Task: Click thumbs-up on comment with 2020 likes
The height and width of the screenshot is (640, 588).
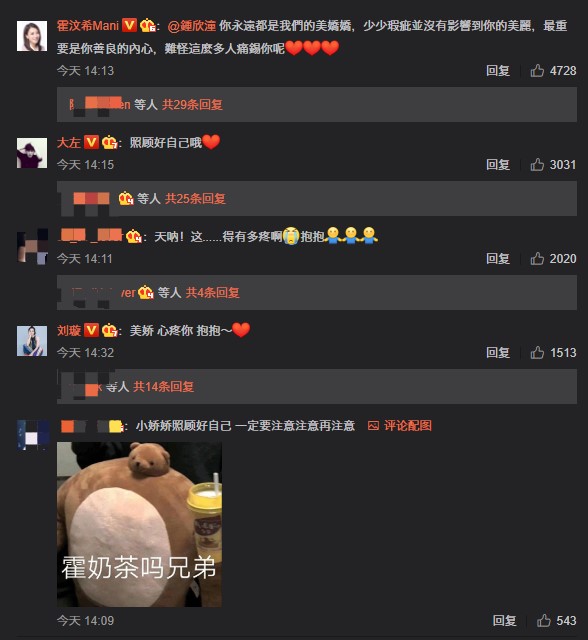Action: (x=537, y=258)
